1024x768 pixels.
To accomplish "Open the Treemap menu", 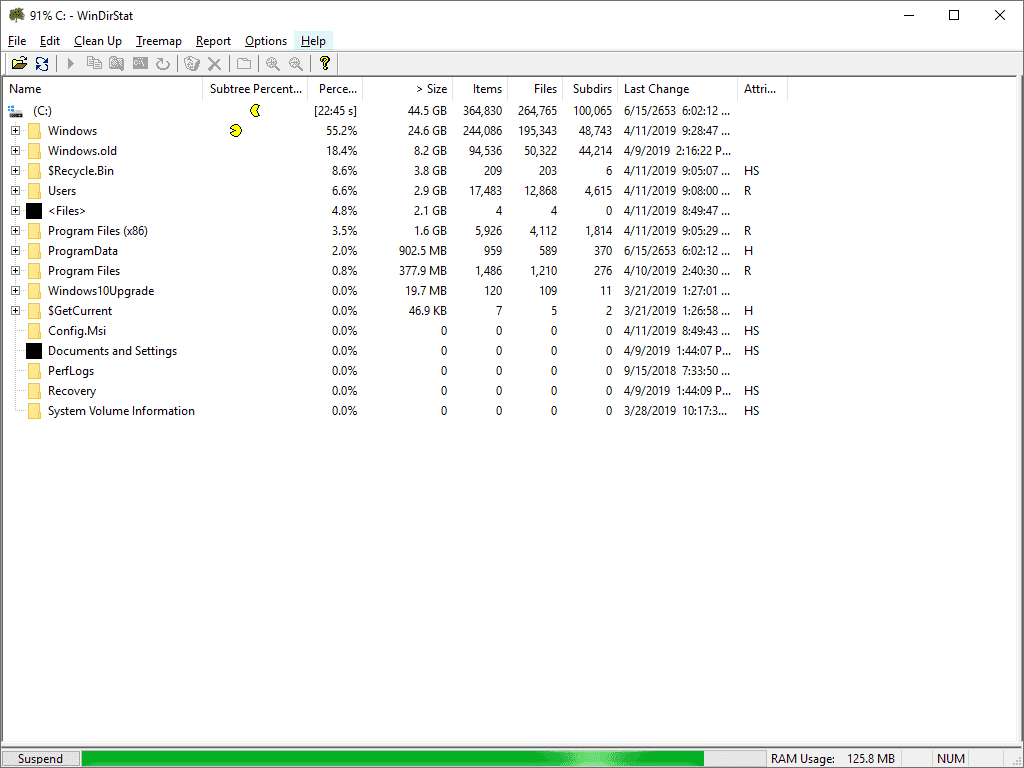I will click(159, 40).
